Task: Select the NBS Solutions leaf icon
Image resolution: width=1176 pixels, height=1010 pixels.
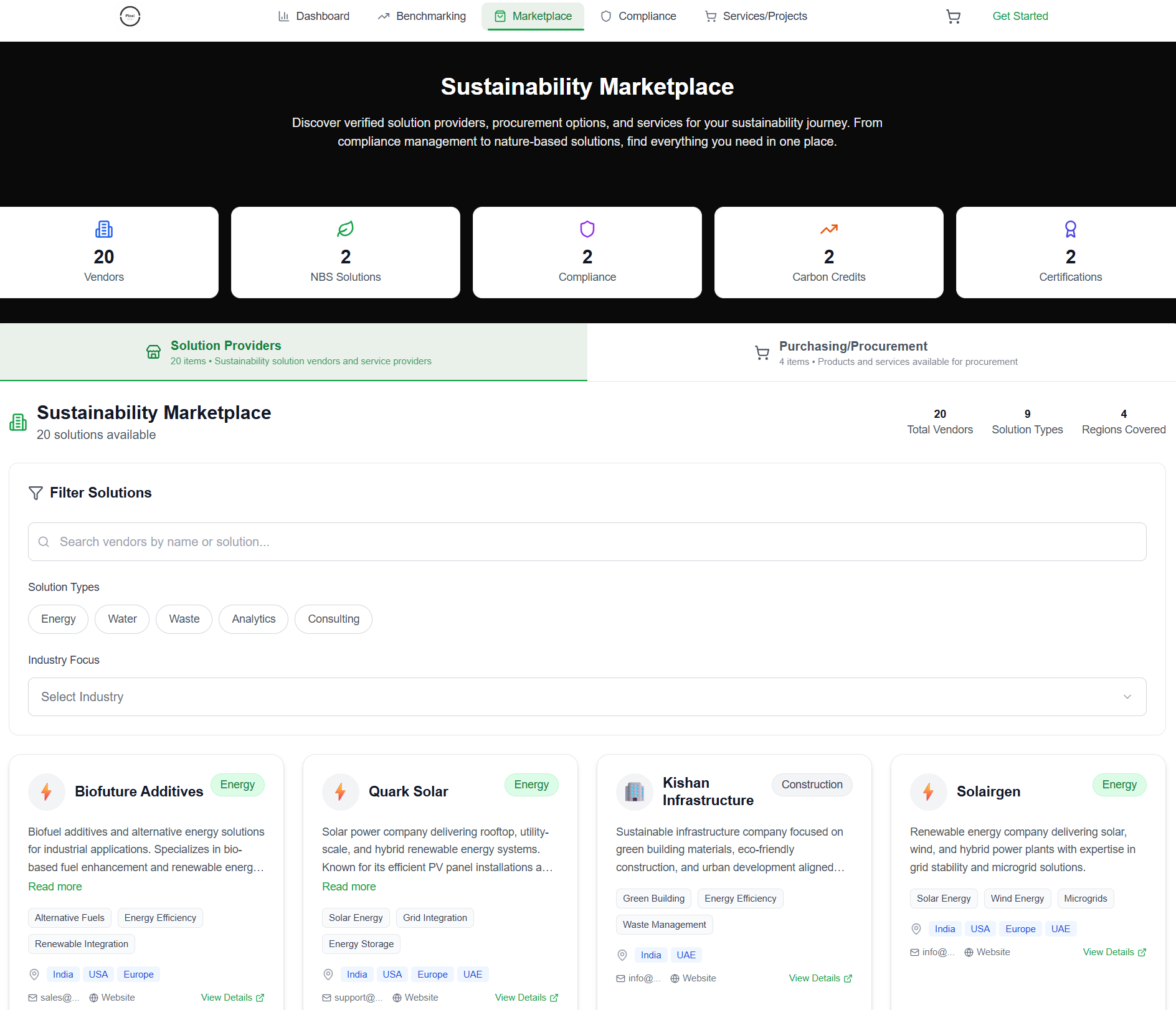Action: 345,229
